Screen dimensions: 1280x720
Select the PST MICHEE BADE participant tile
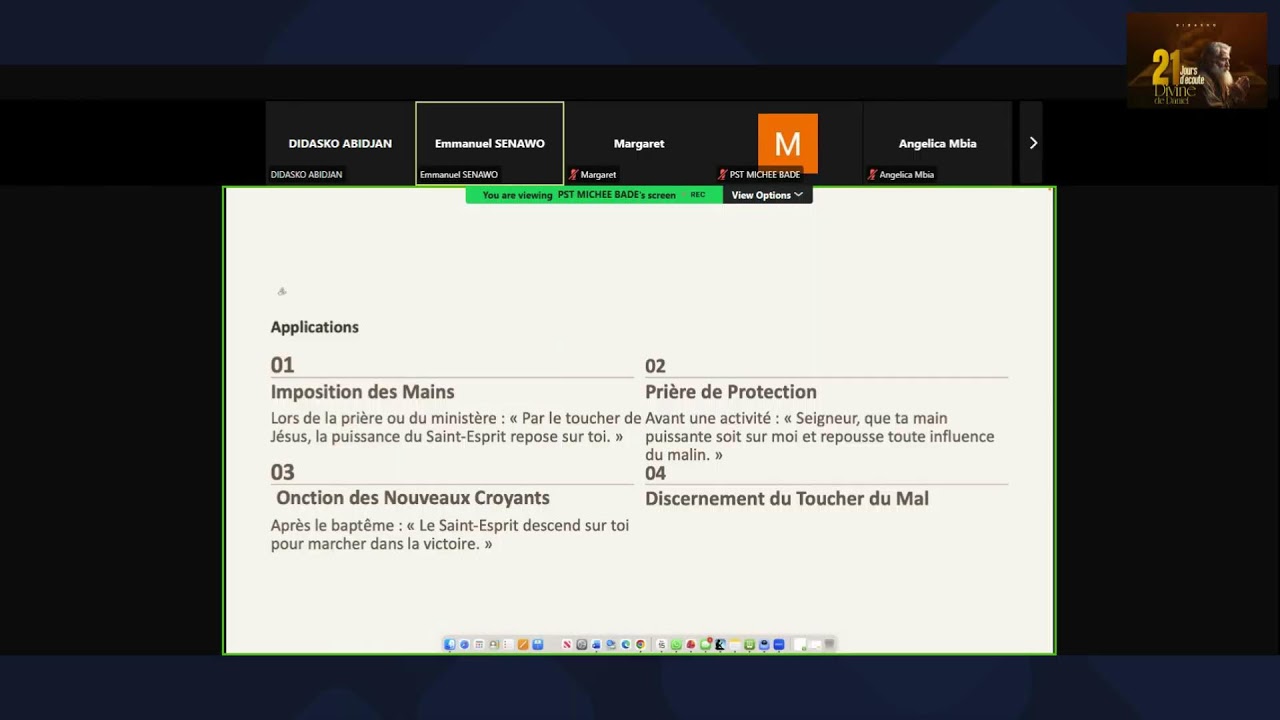tap(788, 143)
